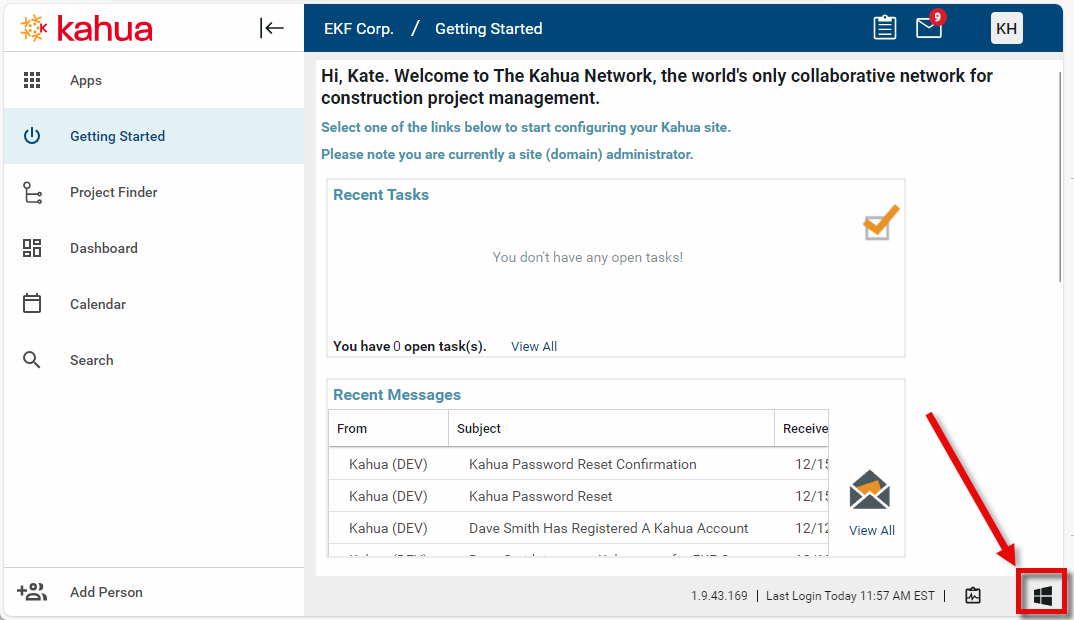The image size is (1074, 620).
Task: Open the Kahua Password Reset Confirmation message
Action: [582, 464]
